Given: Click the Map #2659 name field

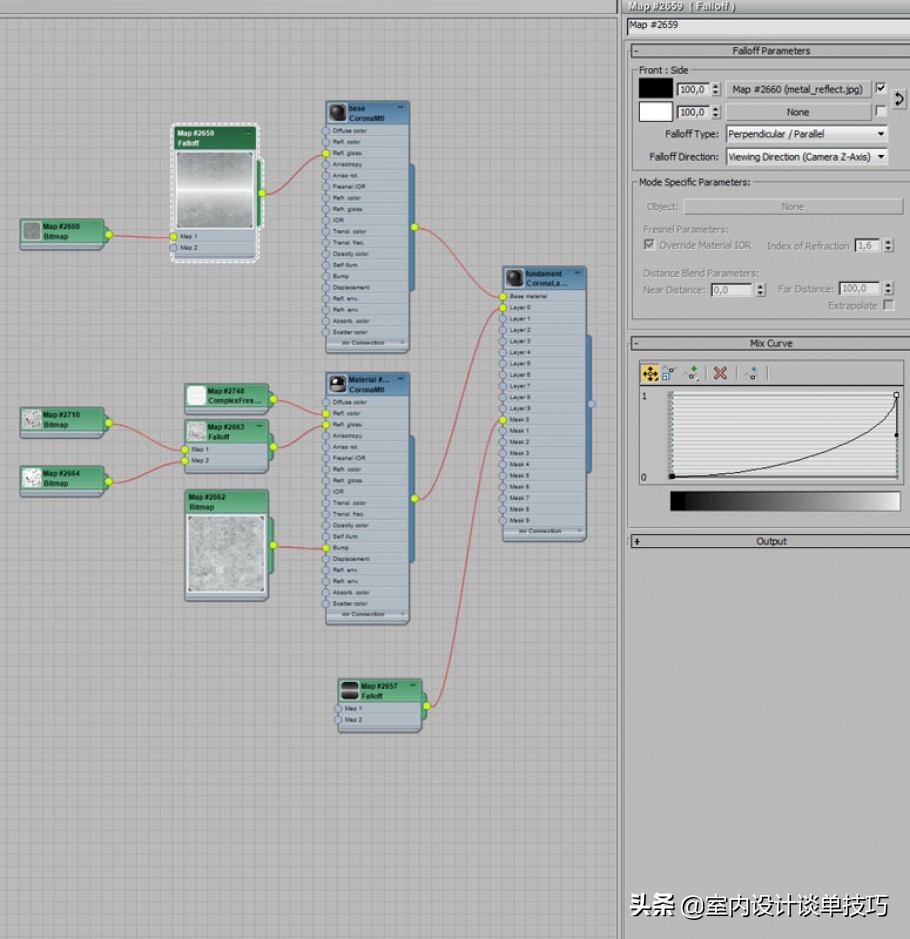Looking at the screenshot, I should point(766,25).
